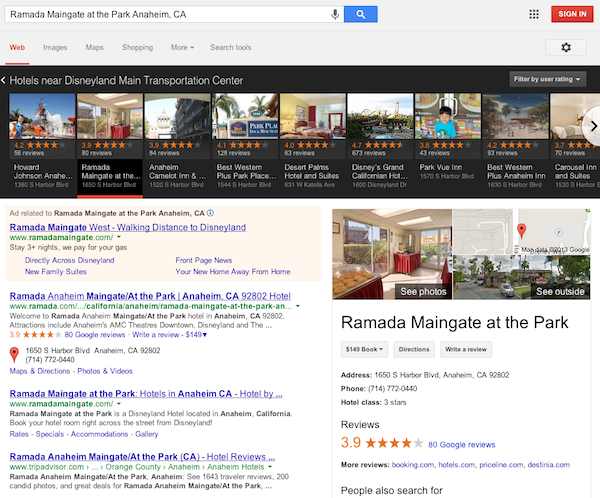Open dropdown arrow beside second ramadamaingate.com URL
This screenshot has width=600, height=498.
119,404
